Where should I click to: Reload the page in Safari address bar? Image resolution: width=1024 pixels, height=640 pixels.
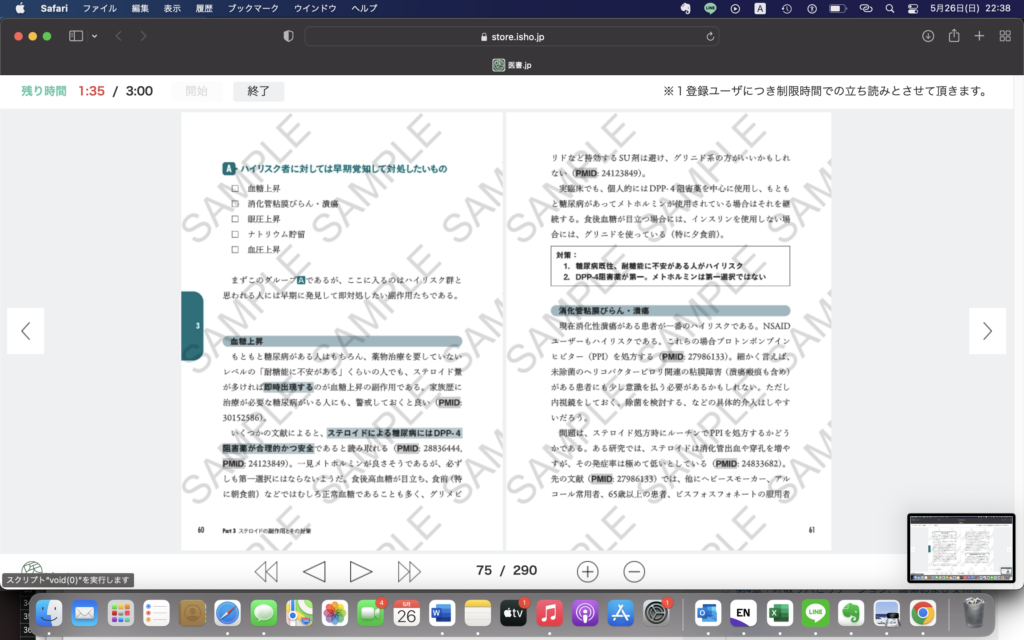click(x=711, y=36)
